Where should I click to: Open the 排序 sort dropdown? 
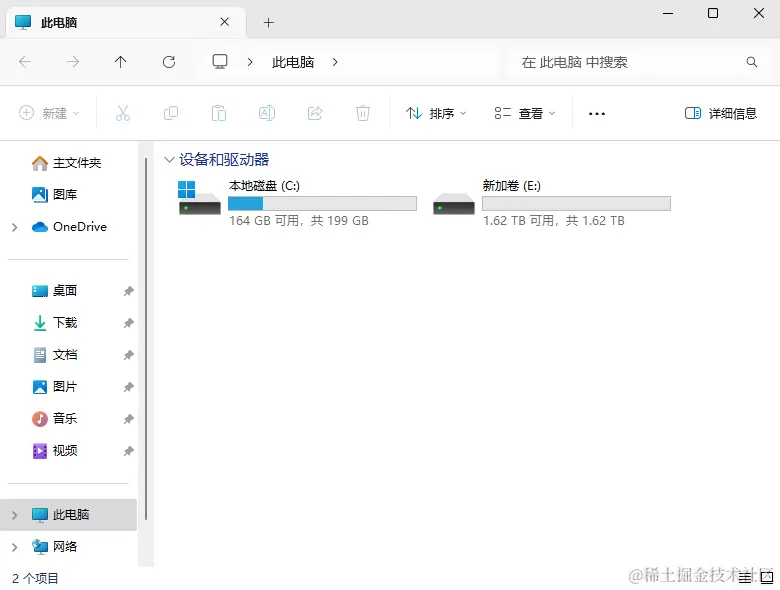tap(436, 113)
